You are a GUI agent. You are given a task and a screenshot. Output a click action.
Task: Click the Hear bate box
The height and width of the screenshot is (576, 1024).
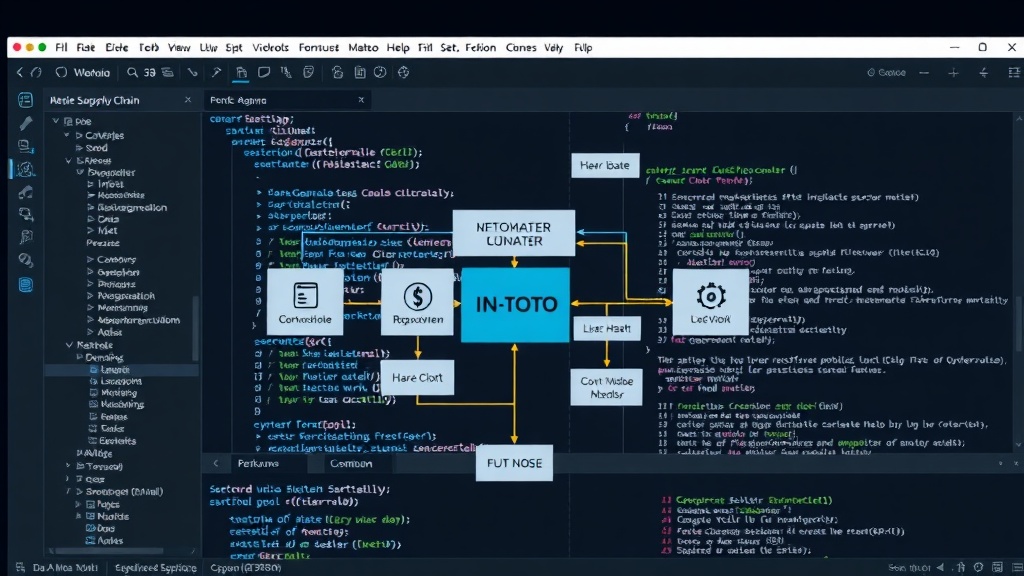(605, 165)
